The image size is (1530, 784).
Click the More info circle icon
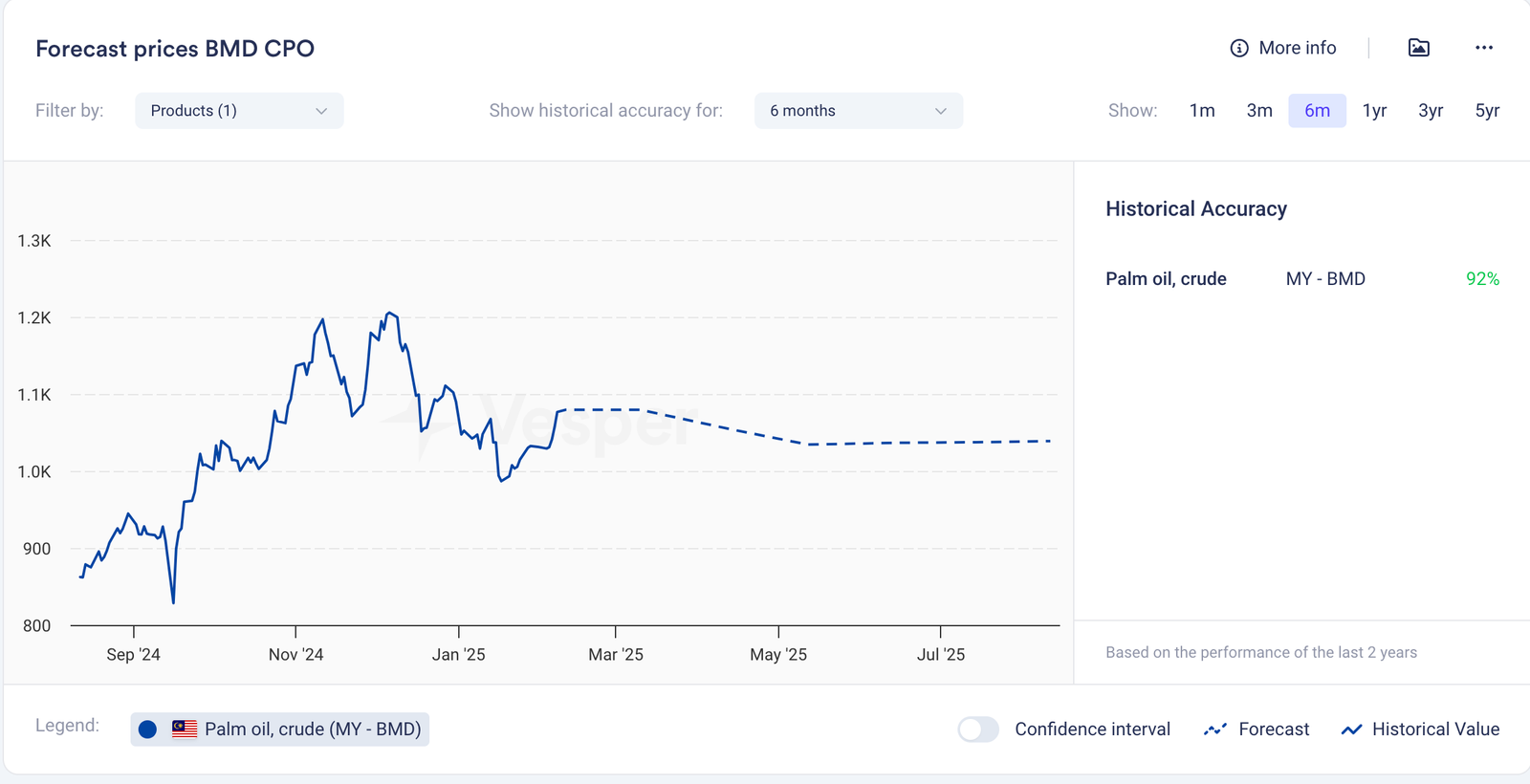pyautogui.click(x=1238, y=48)
